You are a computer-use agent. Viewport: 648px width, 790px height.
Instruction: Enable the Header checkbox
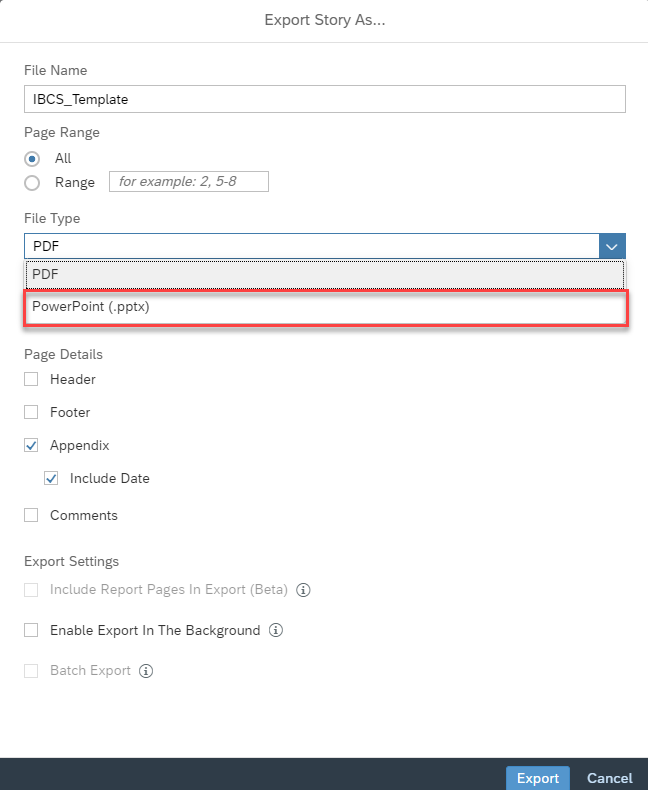point(31,379)
